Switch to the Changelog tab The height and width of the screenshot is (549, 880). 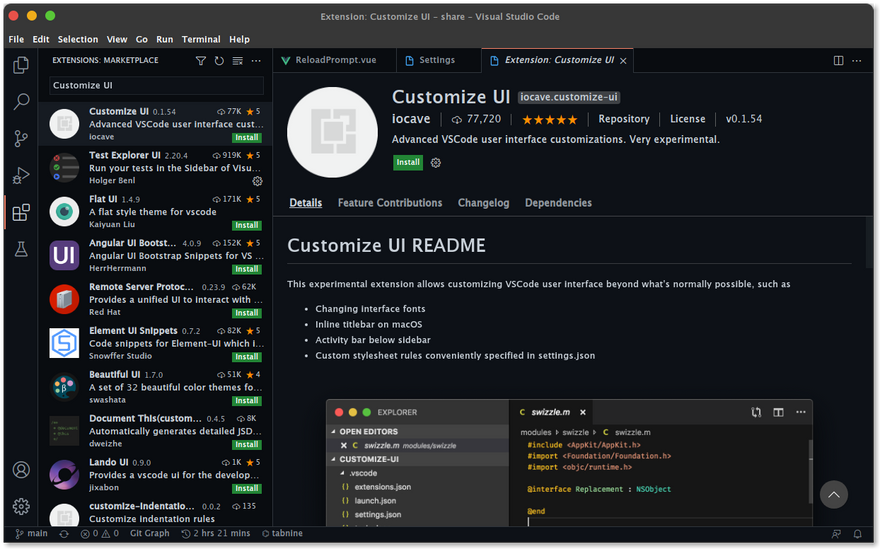pyautogui.click(x=483, y=203)
